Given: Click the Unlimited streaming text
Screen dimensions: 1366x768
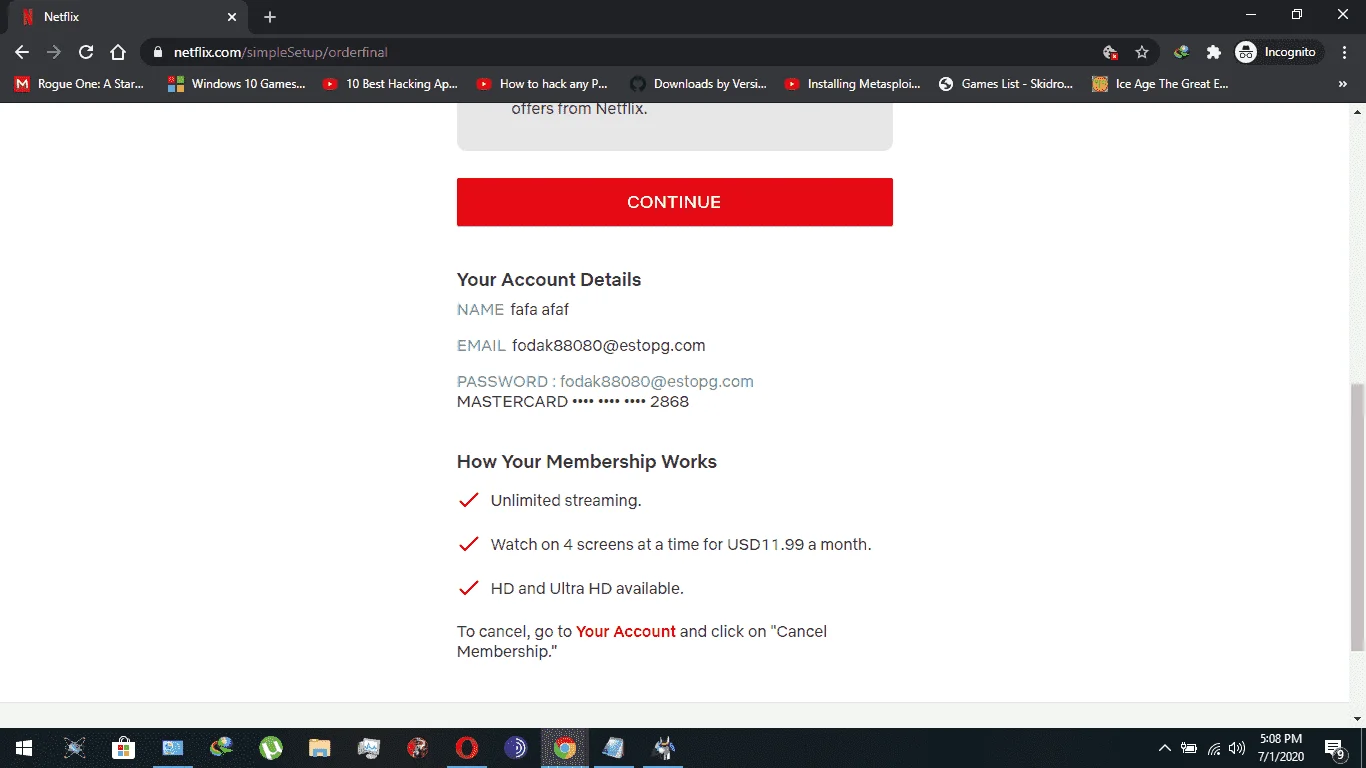Looking at the screenshot, I should [x=566, y=500].
